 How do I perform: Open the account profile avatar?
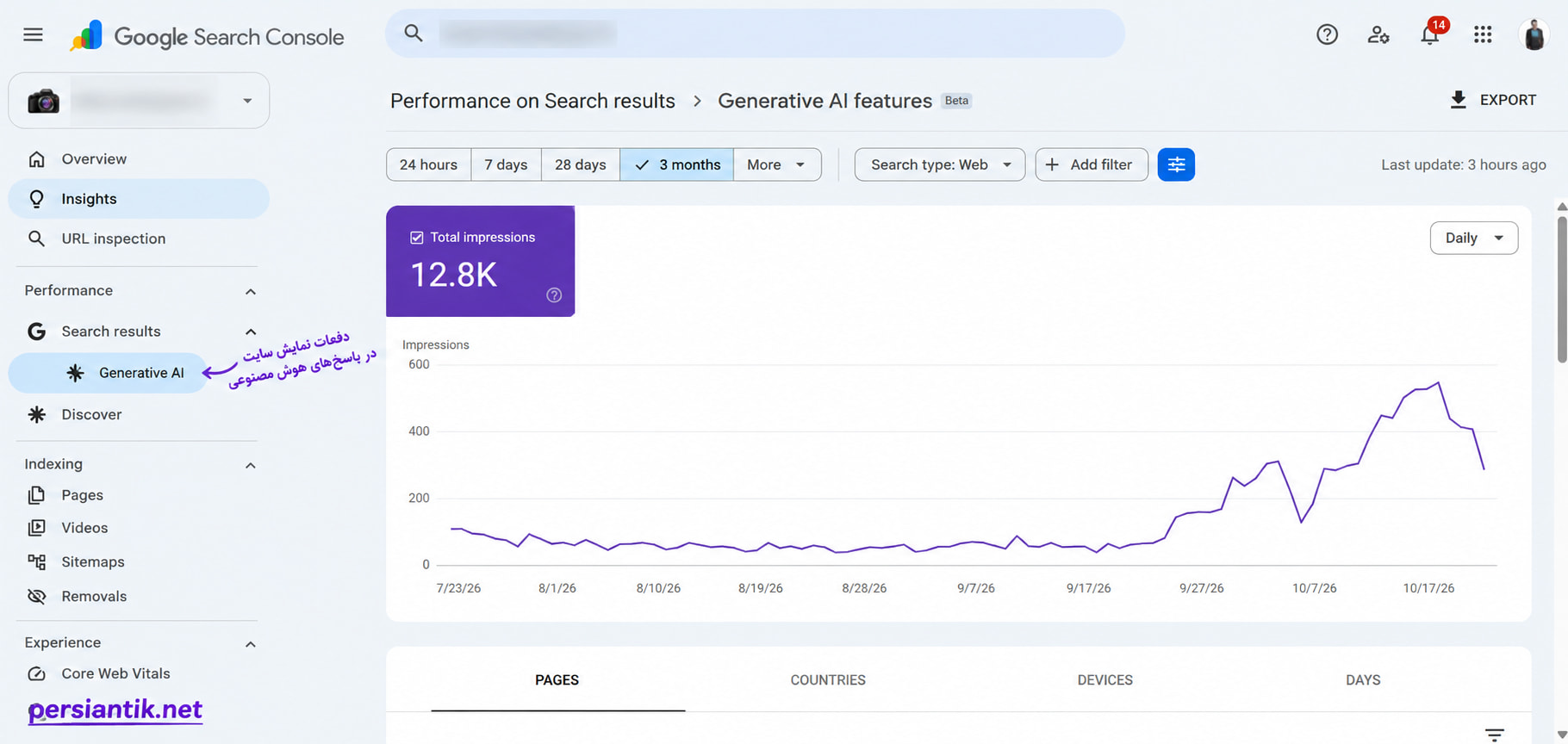(x=1534, y=34)
